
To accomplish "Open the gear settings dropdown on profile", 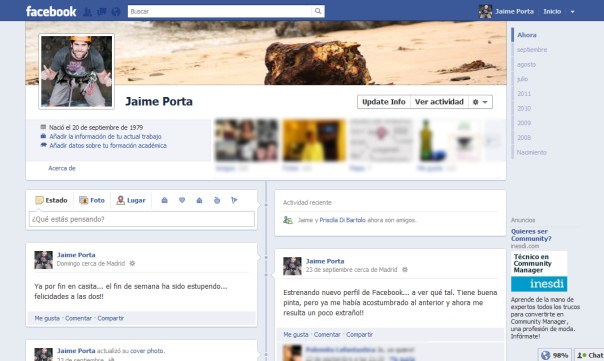I will [480, 102].
